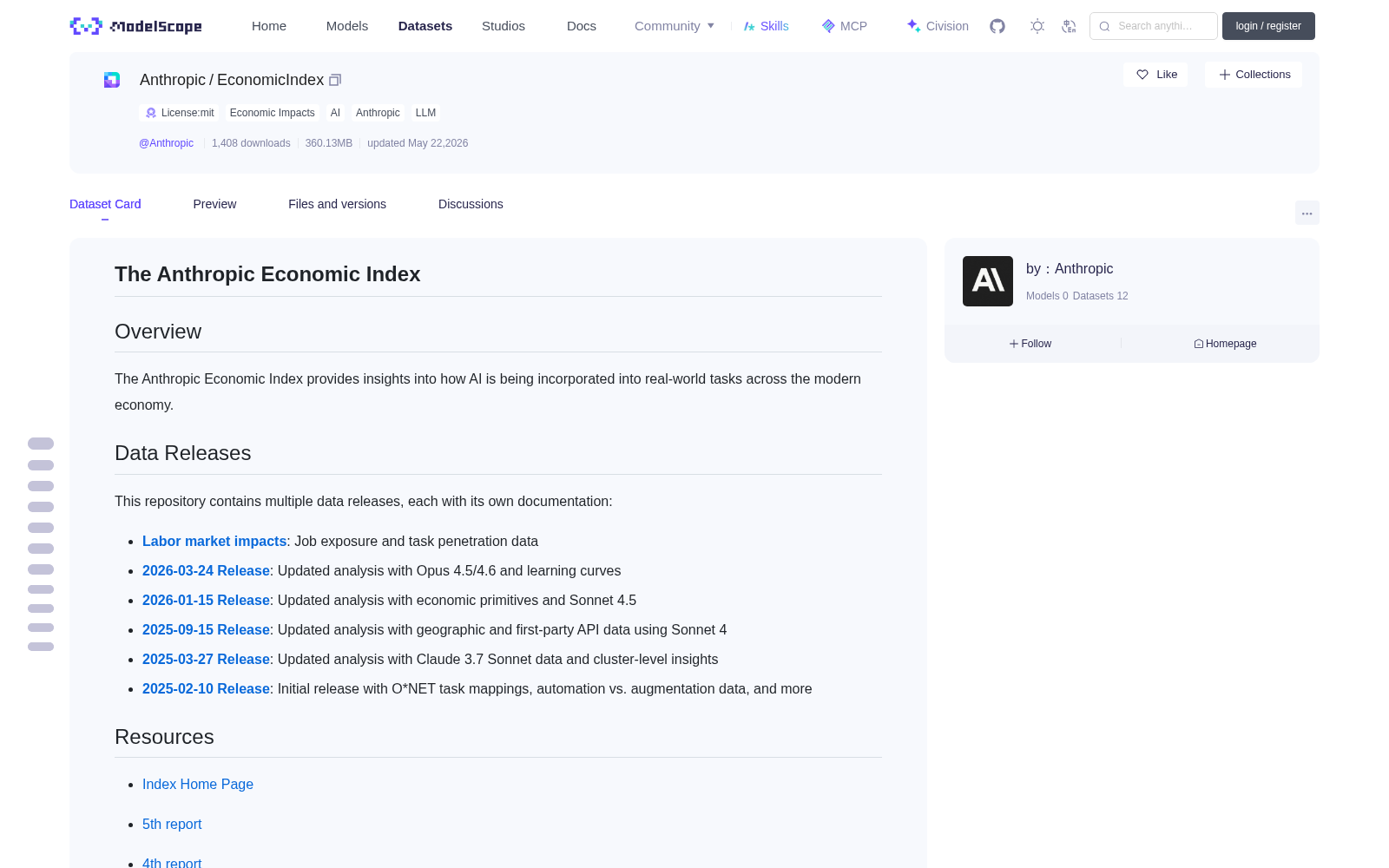Open the Civision page
Viewport: 1389px width, 868px height.
tap(938, 26)
